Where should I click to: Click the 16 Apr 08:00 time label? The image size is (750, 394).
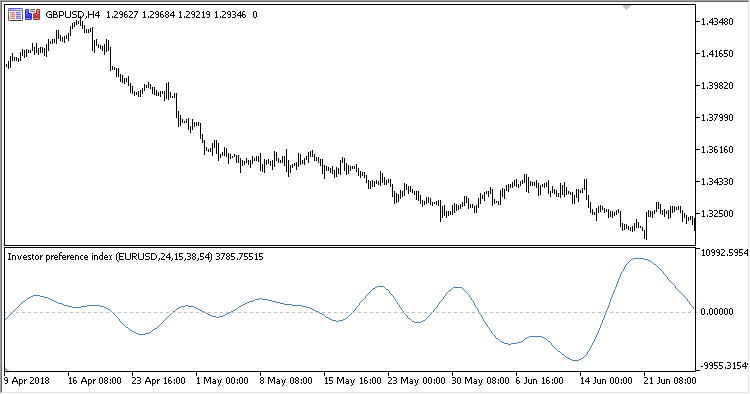point(95,381)
